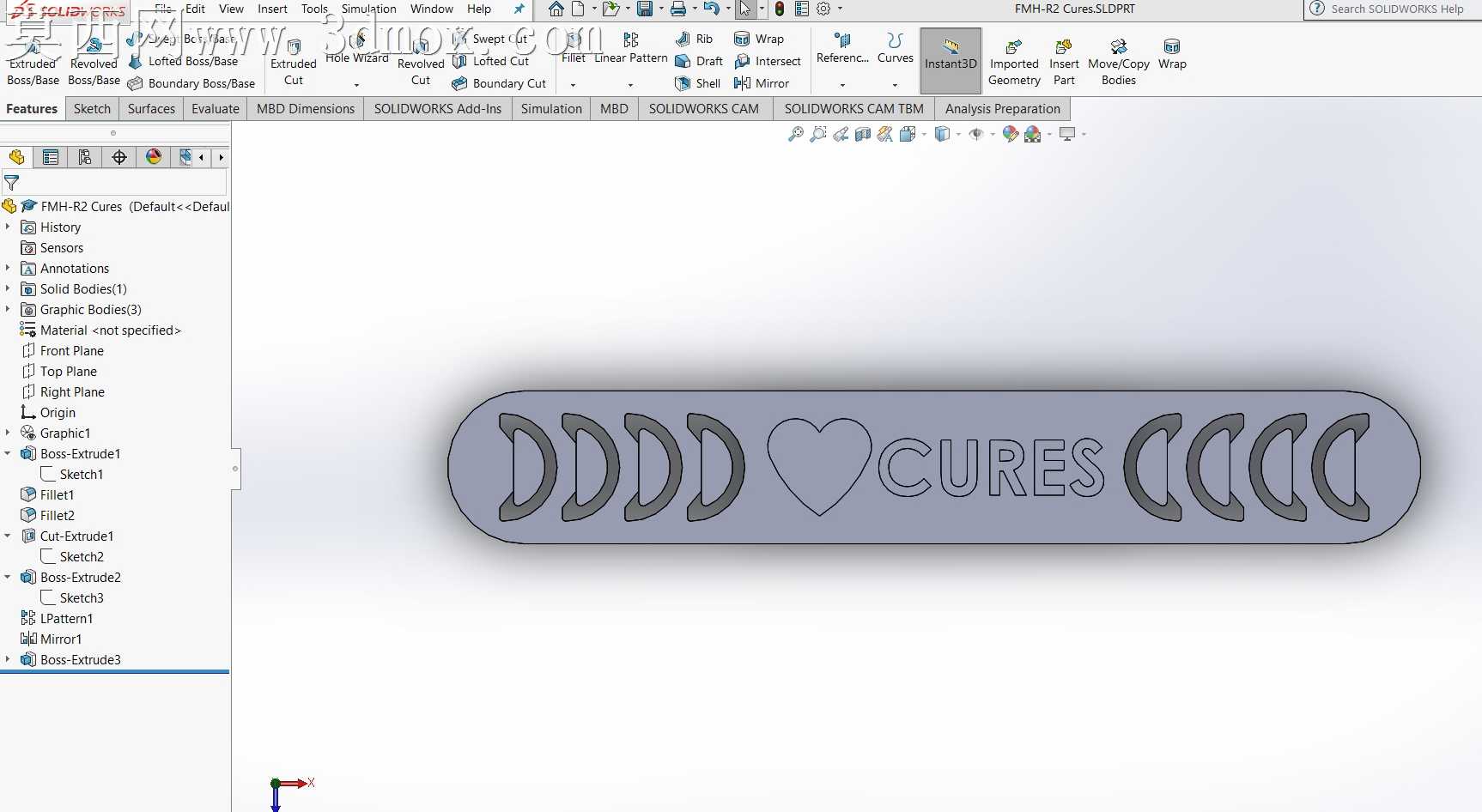Click the Linear Pattern tool
Viewport: 1482px width, 812px height.
630,48
